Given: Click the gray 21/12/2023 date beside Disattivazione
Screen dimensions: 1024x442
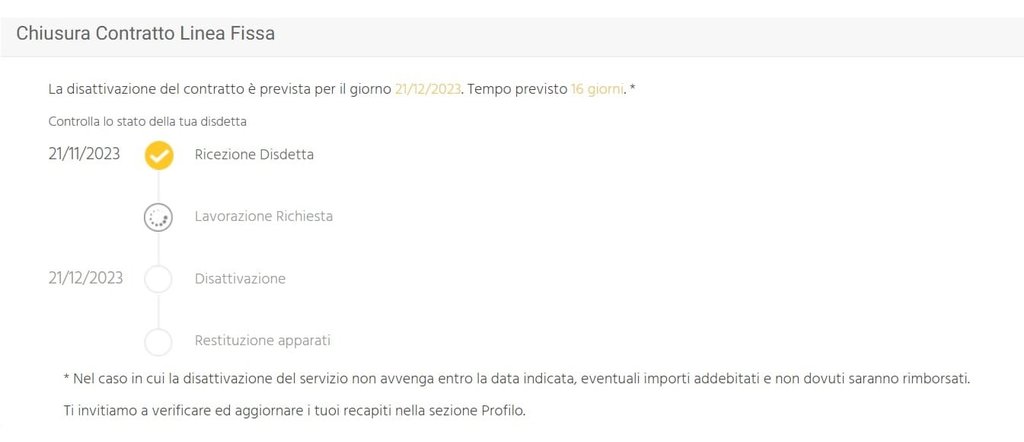Looking at the screenshot, I should click(86, 278).
